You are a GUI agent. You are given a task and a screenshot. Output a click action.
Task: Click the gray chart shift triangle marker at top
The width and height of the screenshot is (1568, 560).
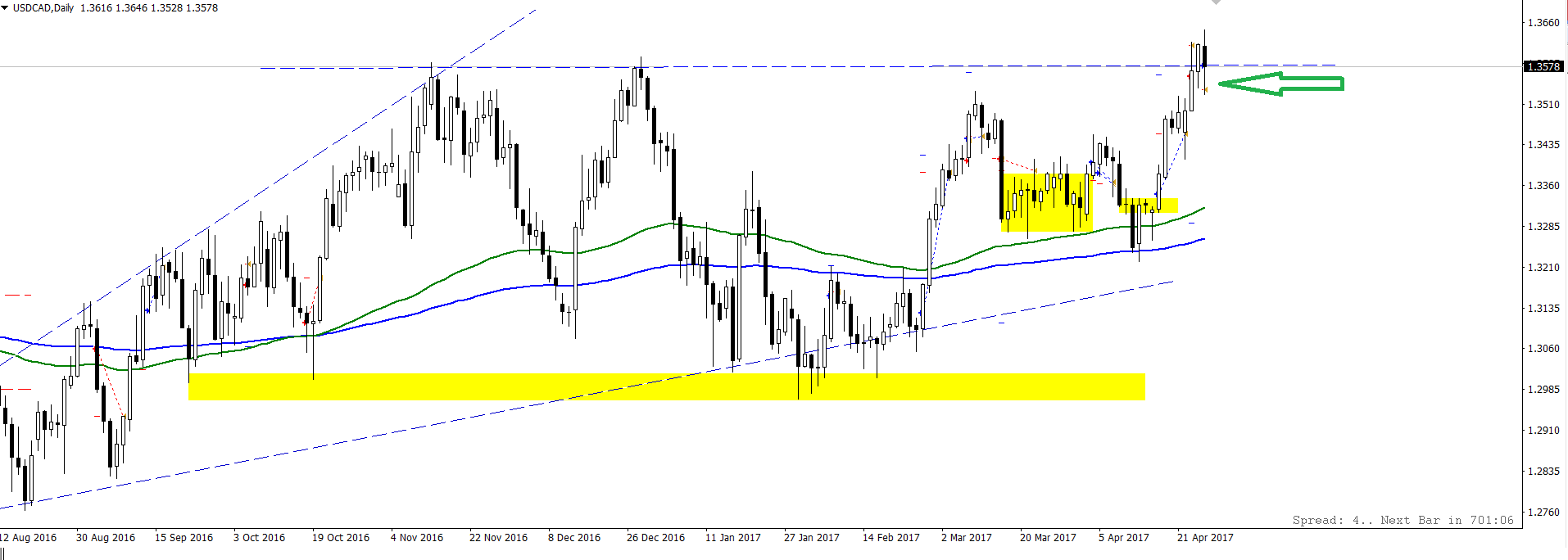pyautogui.click(x=1216, y=2)
